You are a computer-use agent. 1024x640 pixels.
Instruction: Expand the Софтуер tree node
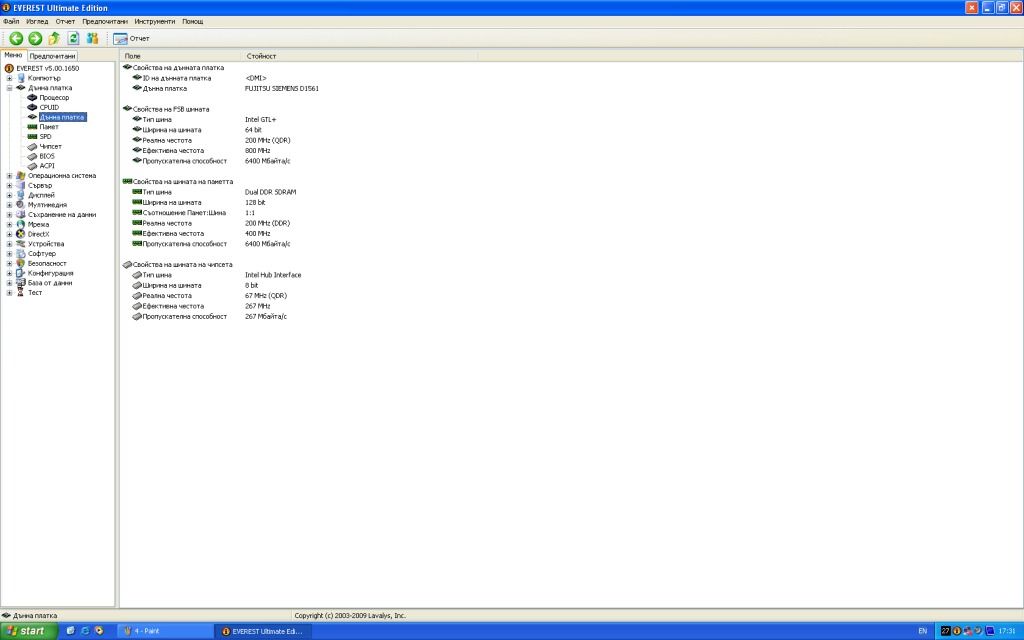[9, 254]
